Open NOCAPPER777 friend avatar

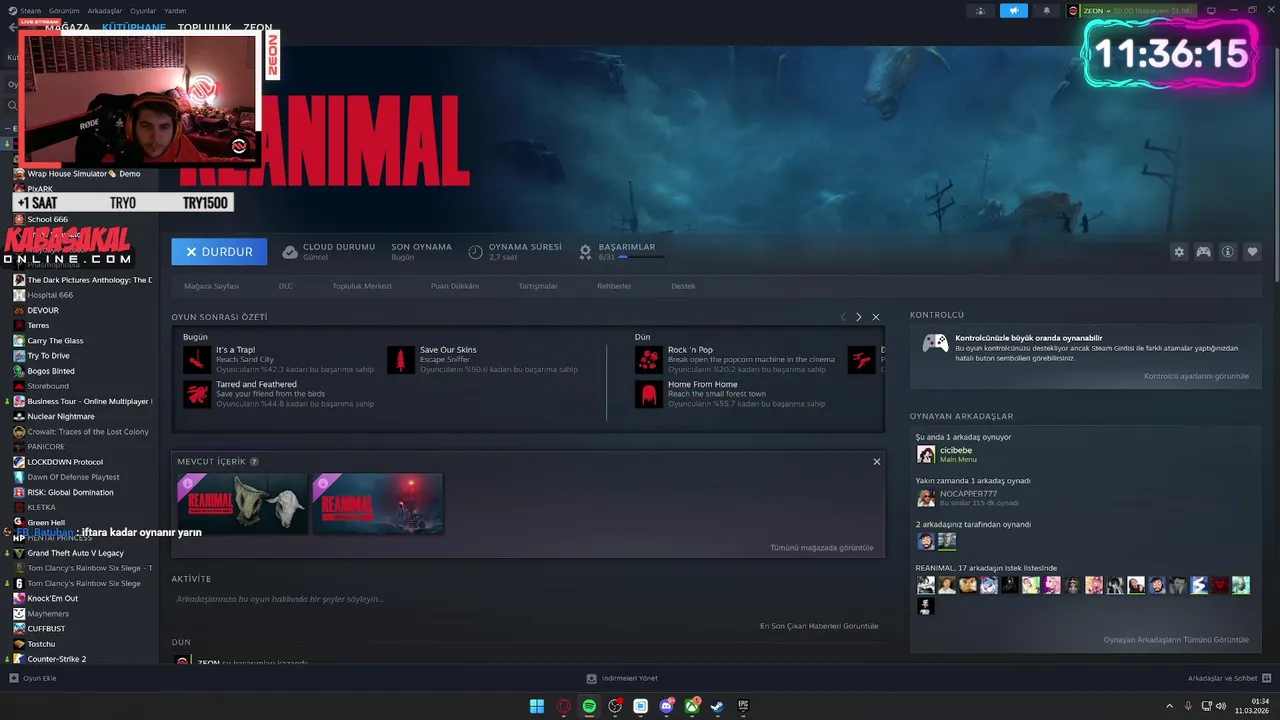tap(926, 498)
